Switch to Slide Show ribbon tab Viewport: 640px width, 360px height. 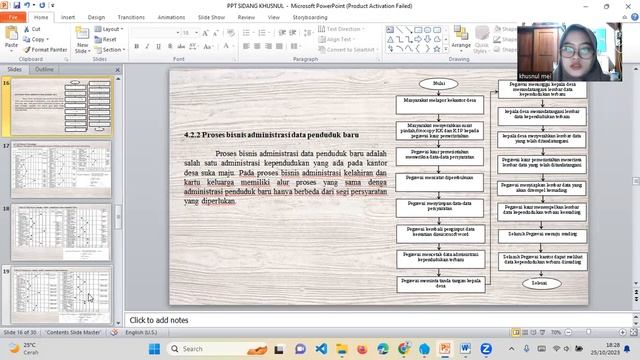click(211, 17)
